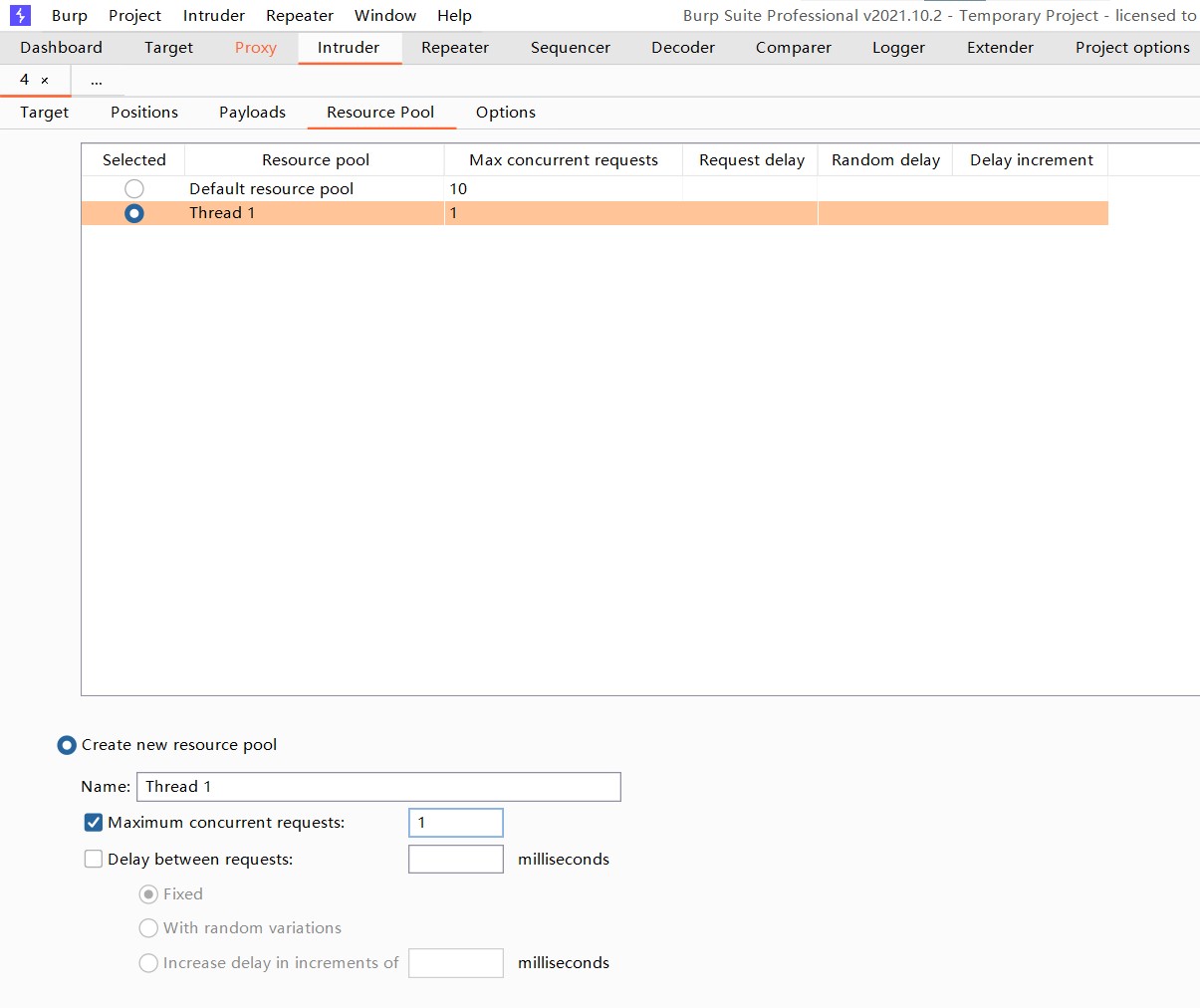Viewport: 1200px width, 1008px height.
Task: Switch to the Proxy tab
Action: [x=256, y=48]
